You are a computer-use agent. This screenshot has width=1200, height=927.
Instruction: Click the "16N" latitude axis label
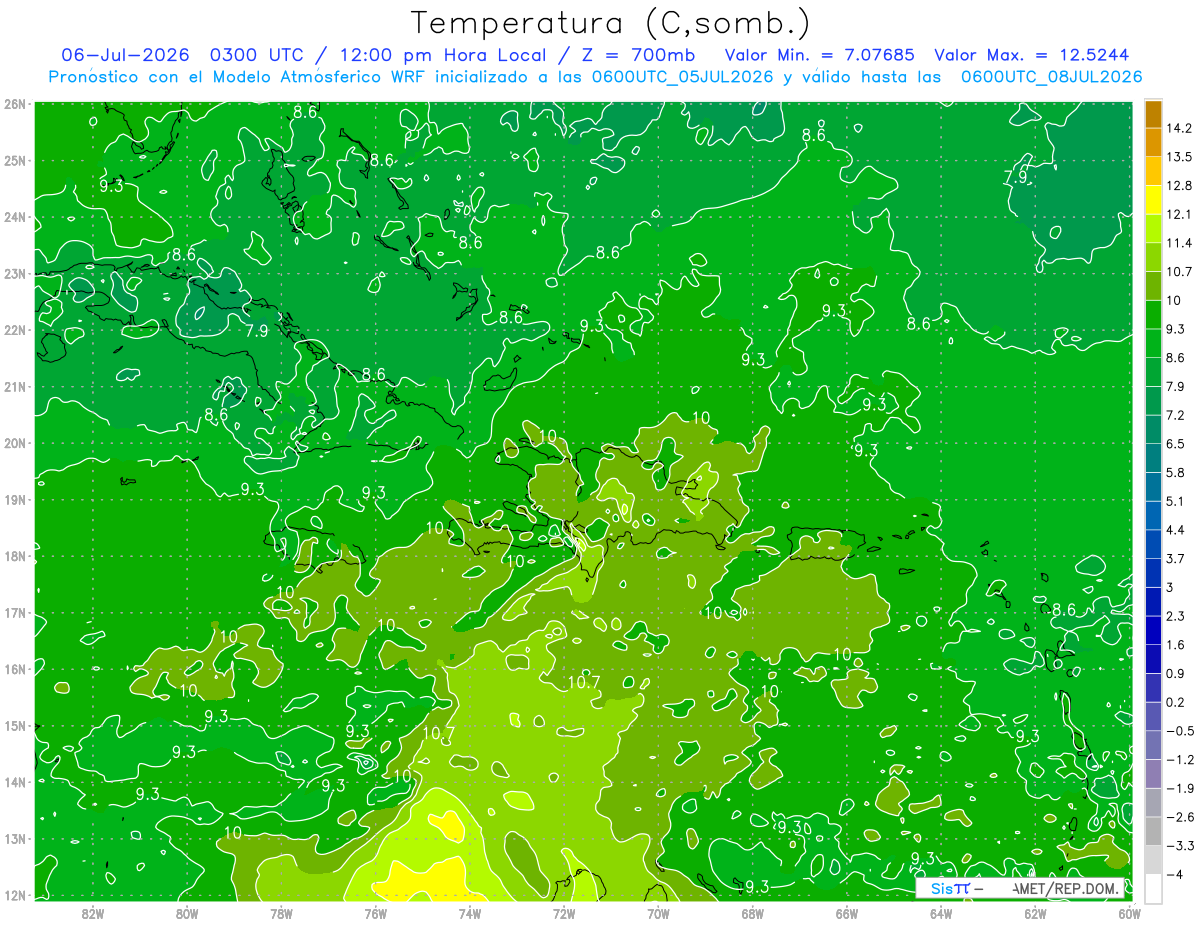[x=14, y=669]
